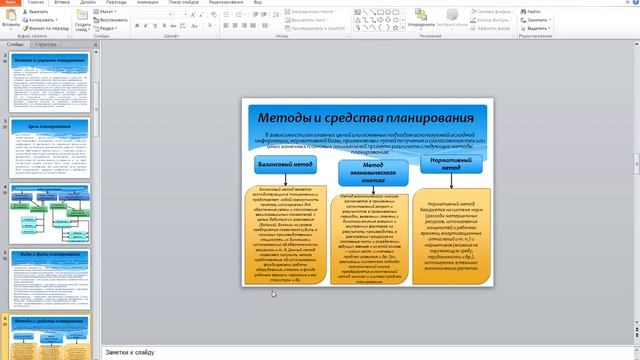The width and height of the screenshot is (640, 360).
Task: Select slide 4 diagram thumbnail
Action: (x=49, y=214)
